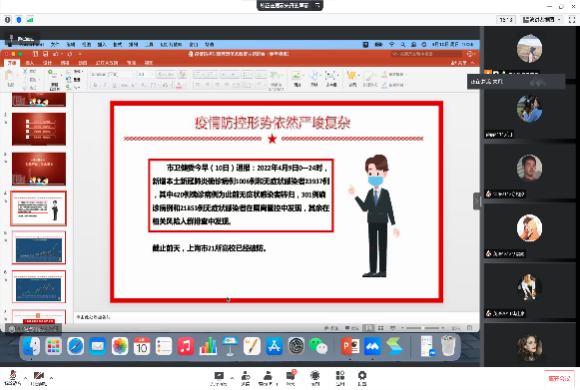Select the Insert ribbon tab in PowerPoint
Screen dimensions: 580x390
click(30, 63)
